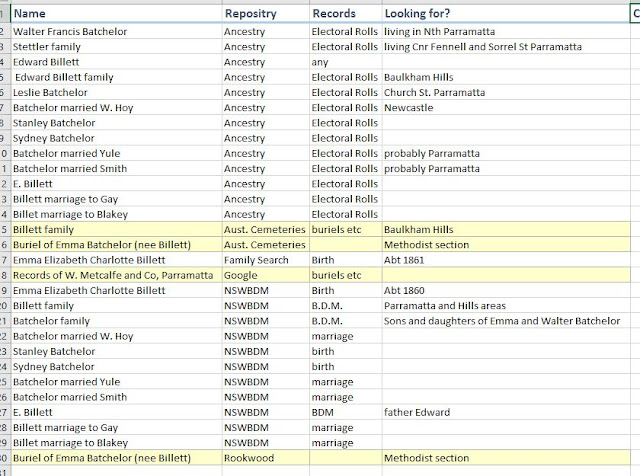Click 'Billet marriage to Blakey' in NSWBDM row
Screen dimensions: 640x476
116,443
